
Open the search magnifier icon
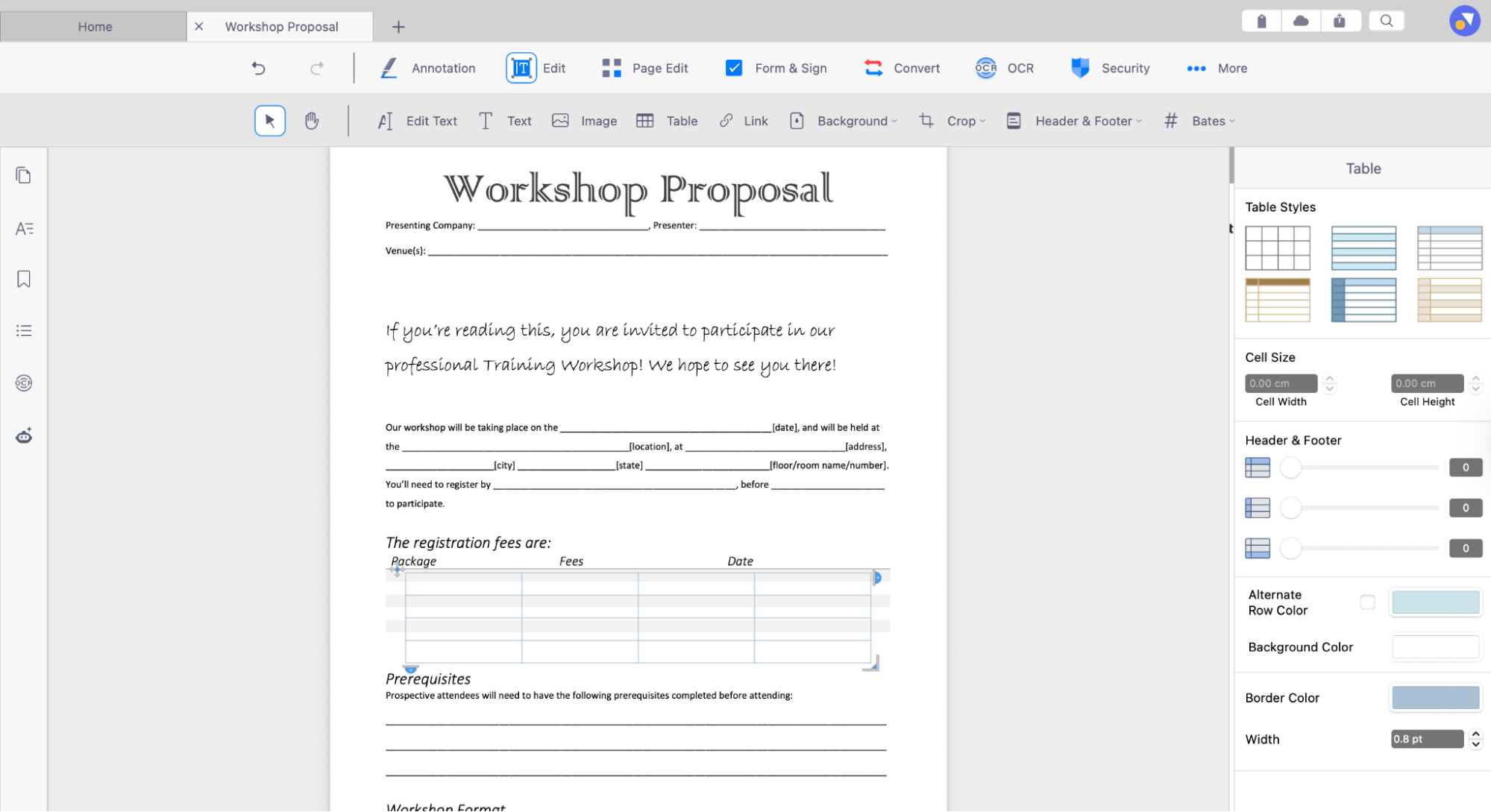tap(1386, 21)
